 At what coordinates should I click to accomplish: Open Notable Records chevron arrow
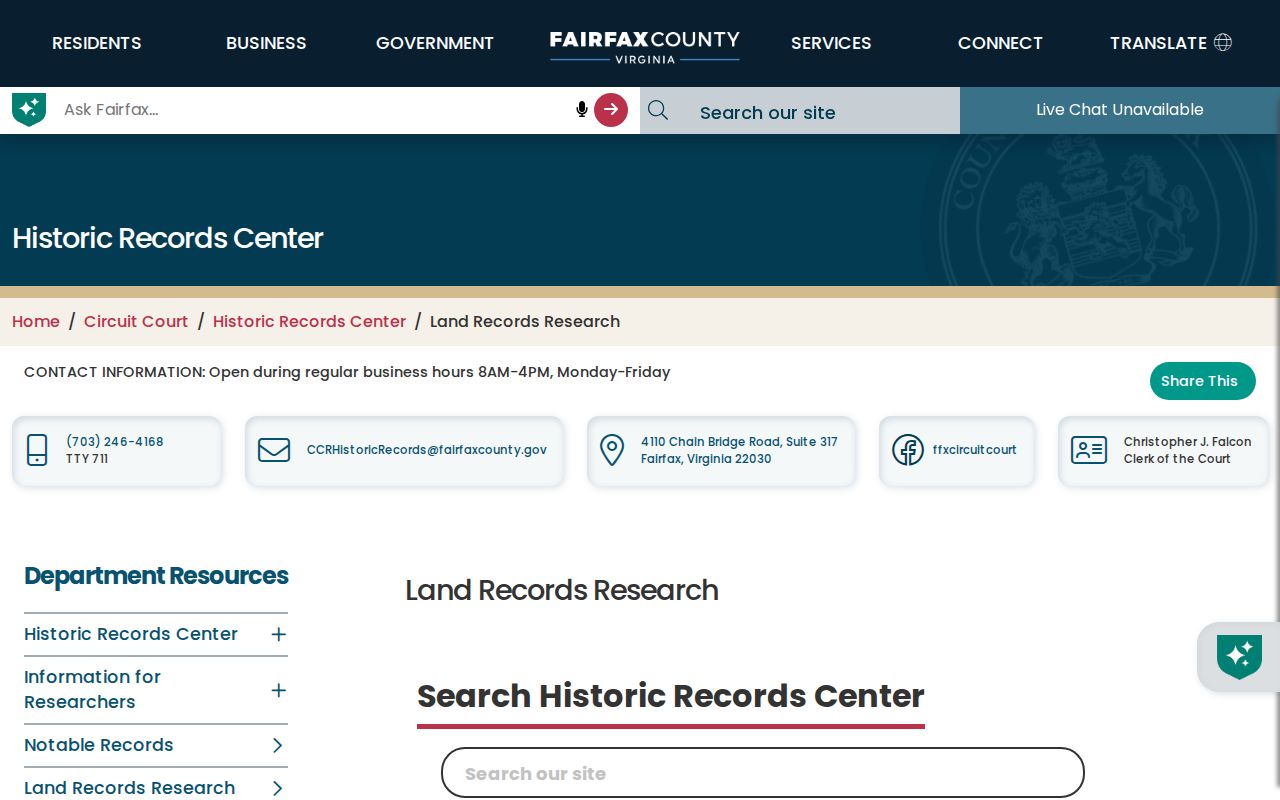278,745
